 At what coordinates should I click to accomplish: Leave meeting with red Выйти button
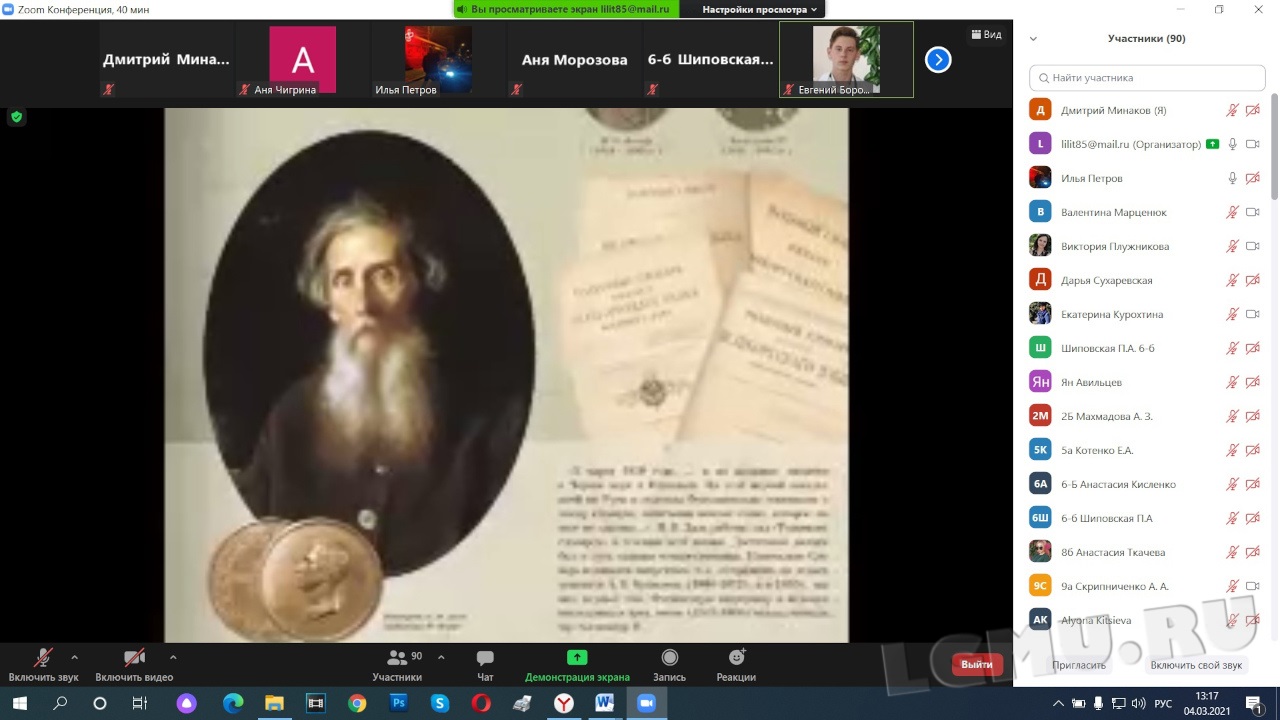point(977,665)
